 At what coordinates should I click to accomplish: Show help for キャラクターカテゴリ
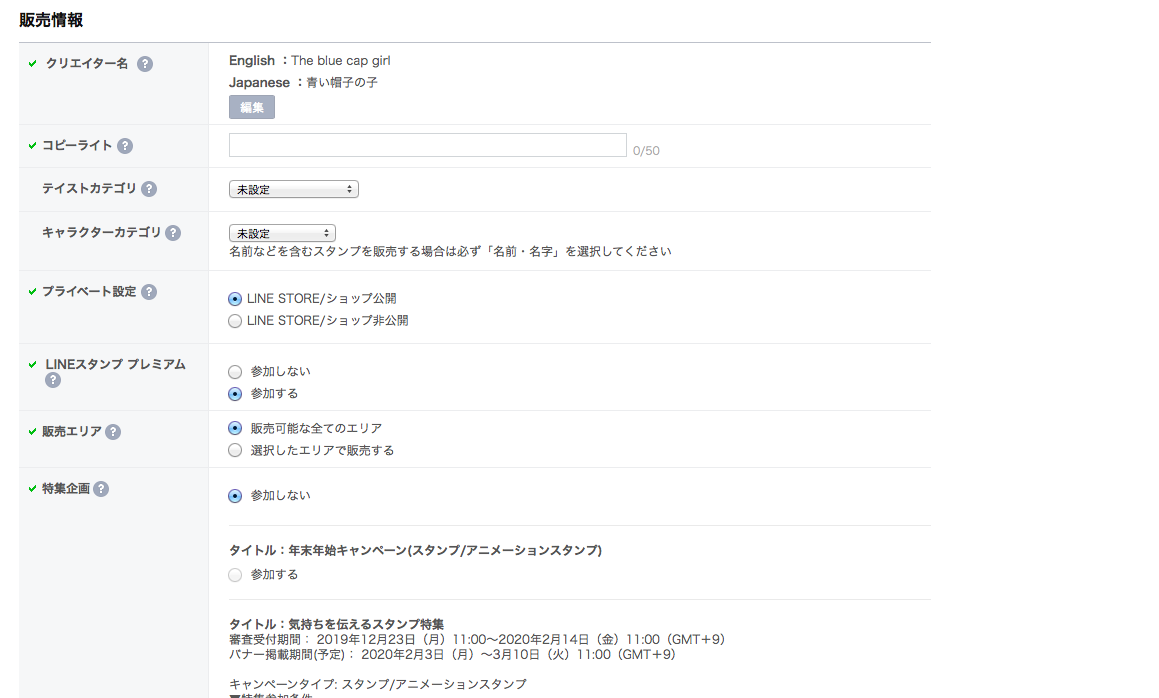click(x=173, y=233)
